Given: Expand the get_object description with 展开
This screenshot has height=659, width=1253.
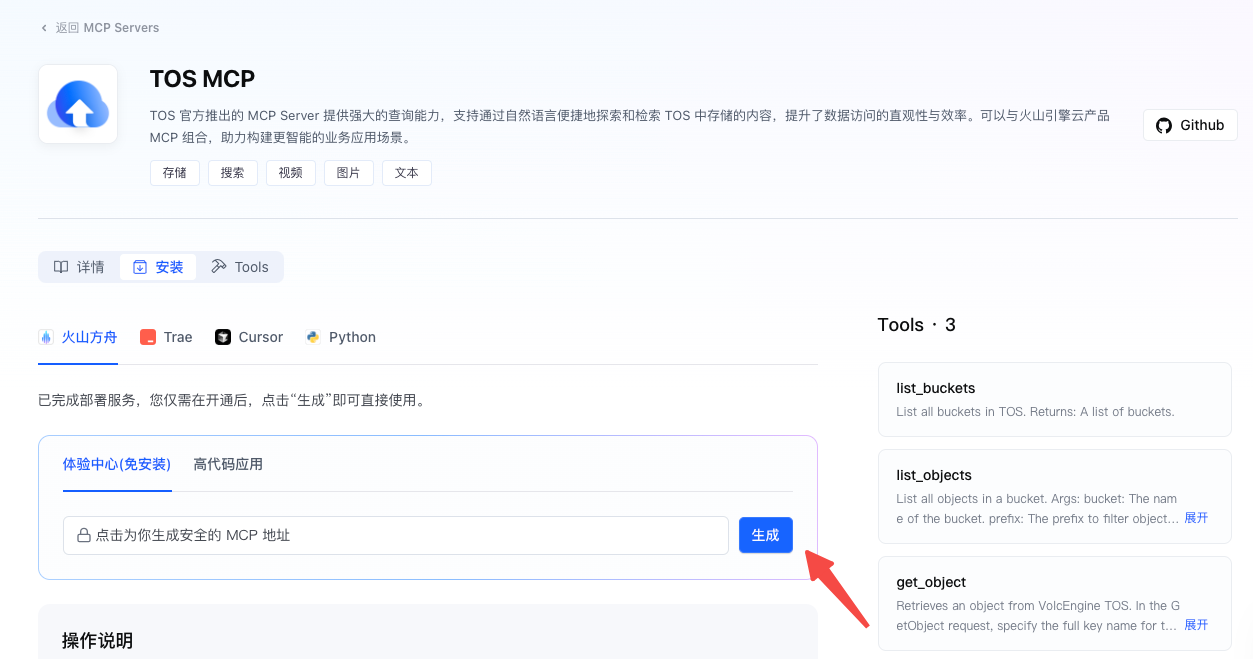Looking at the screenshot, I should point(1196,625).
